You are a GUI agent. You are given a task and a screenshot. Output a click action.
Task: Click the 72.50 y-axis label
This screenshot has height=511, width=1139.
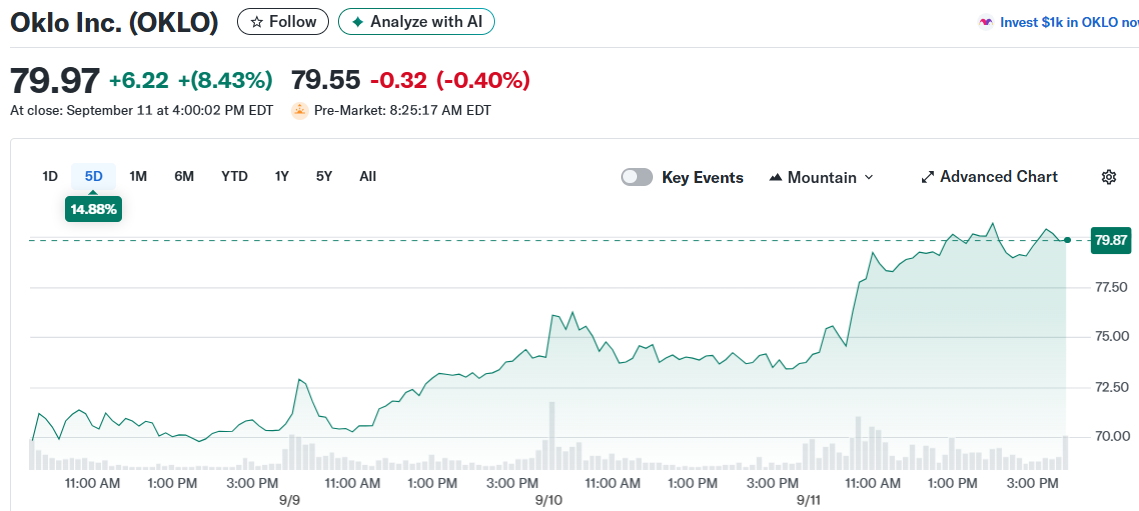click(x=1111, y=387)
